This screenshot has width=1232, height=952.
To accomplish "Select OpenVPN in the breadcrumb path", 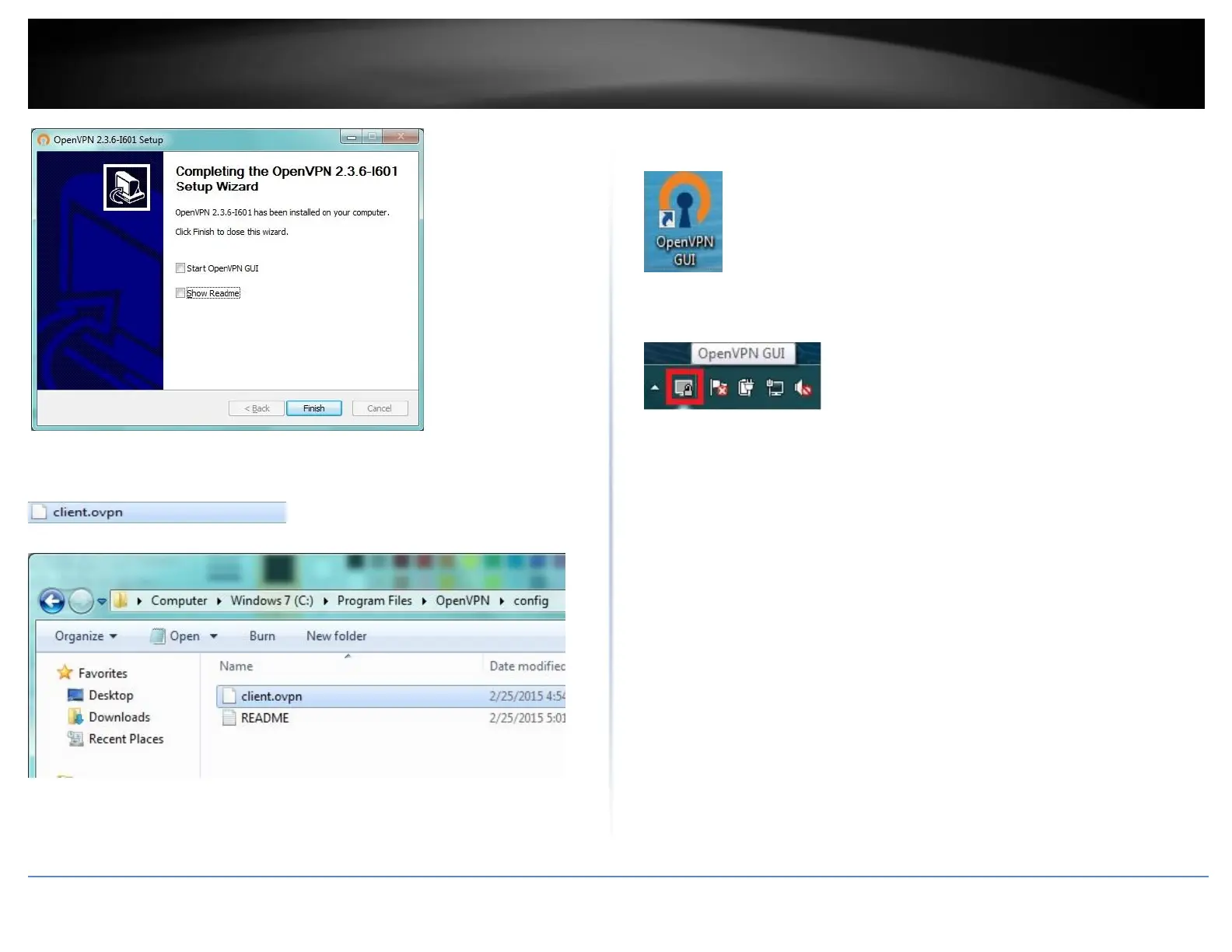I will 463,600.
